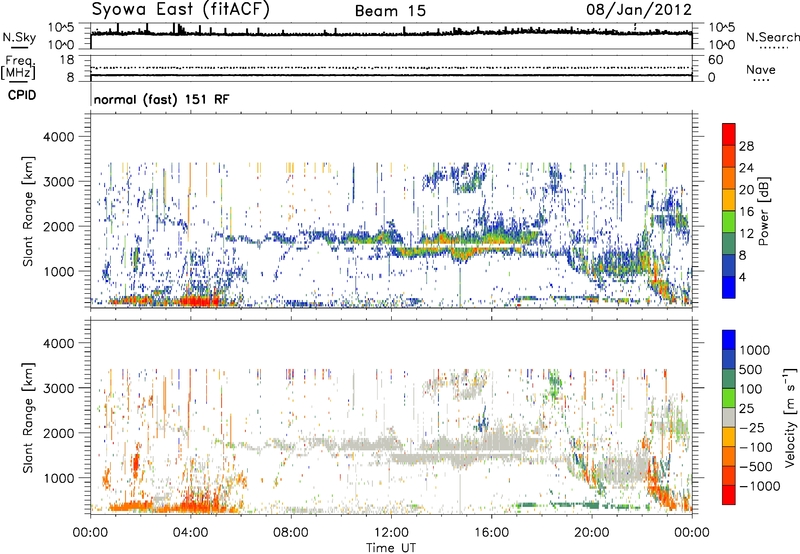Click the '10^5' tick beside N.Search
This screenshot has height=554, width=800.
[x=722, y=27]
